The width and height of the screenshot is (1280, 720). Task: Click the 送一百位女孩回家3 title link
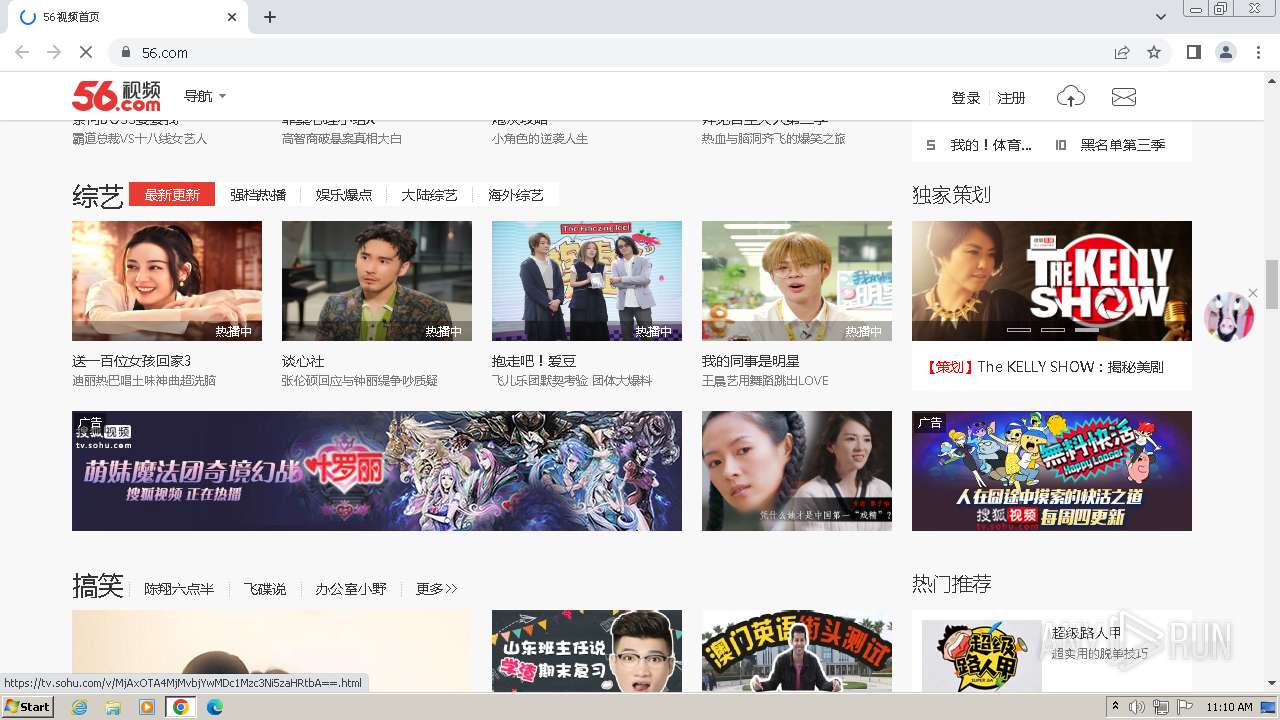point(131,361)
